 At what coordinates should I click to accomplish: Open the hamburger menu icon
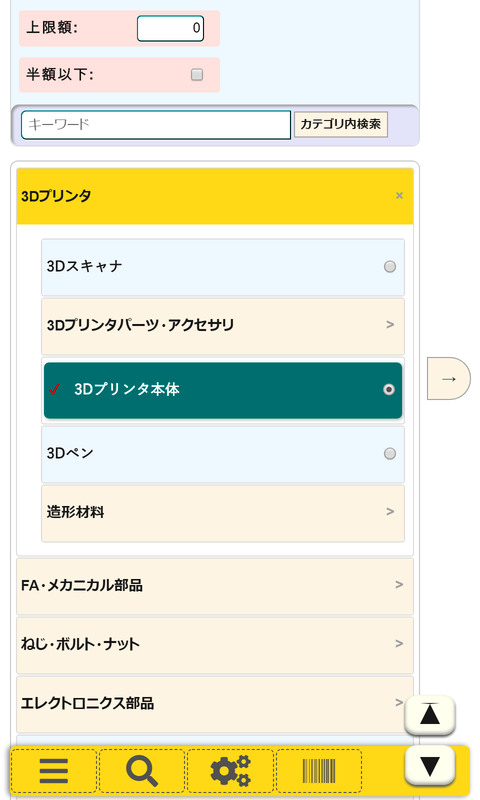tap(54, 770)
